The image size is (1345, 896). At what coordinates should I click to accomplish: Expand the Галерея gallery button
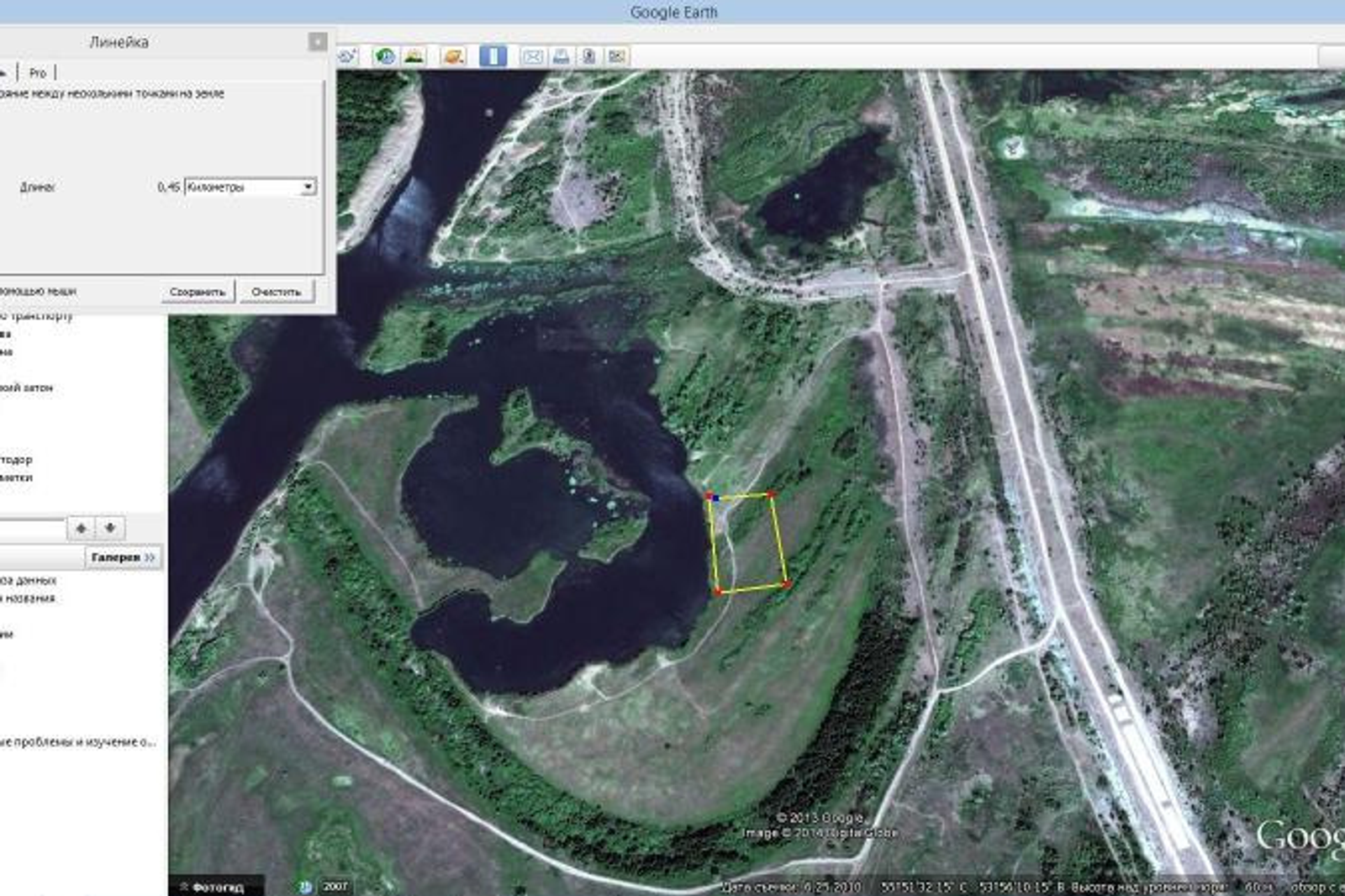pos(124,557)
